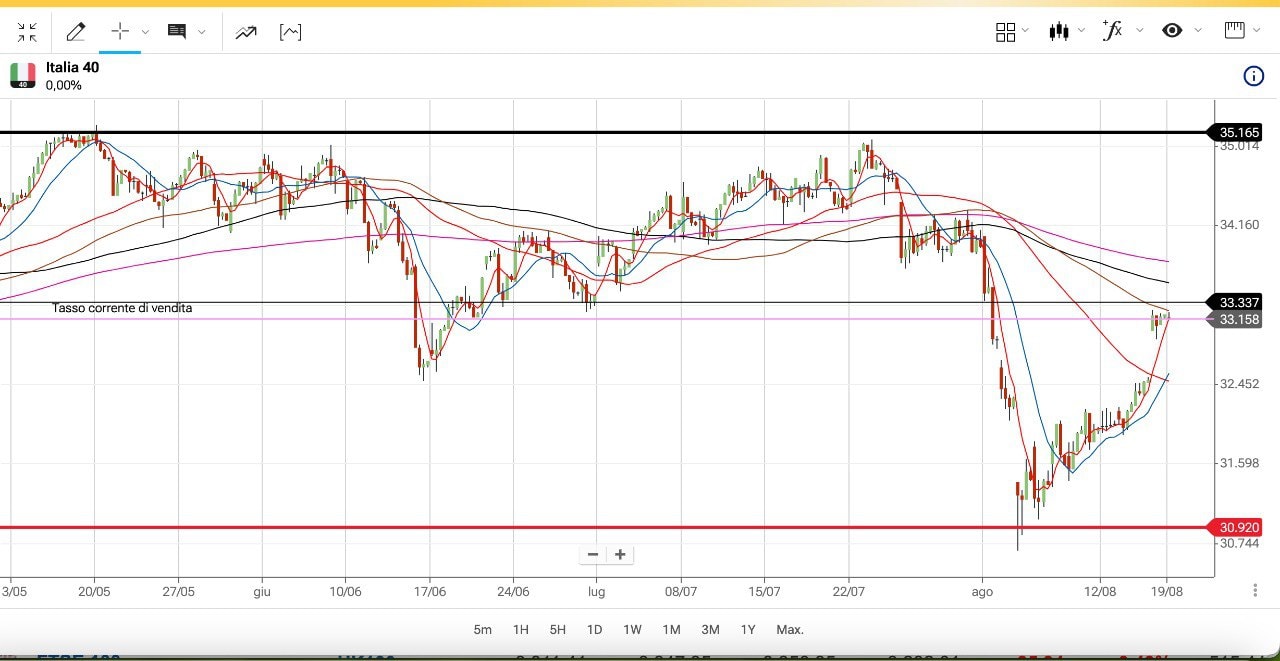
Task: Click the Italia 40 flag icon
Action: coord(23,75)
